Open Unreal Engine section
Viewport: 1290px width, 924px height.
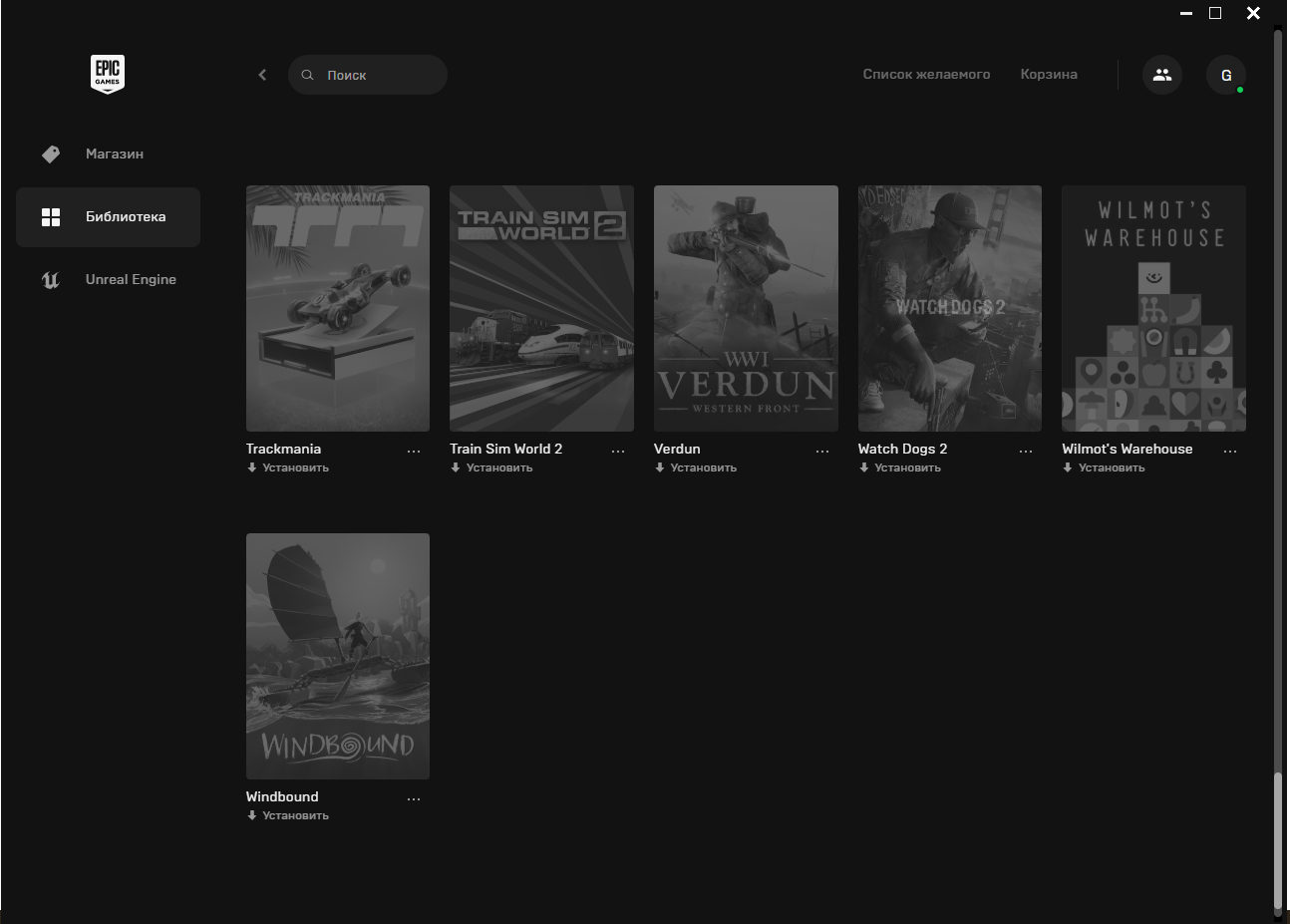pyautogui.click(x=108, y=279)
